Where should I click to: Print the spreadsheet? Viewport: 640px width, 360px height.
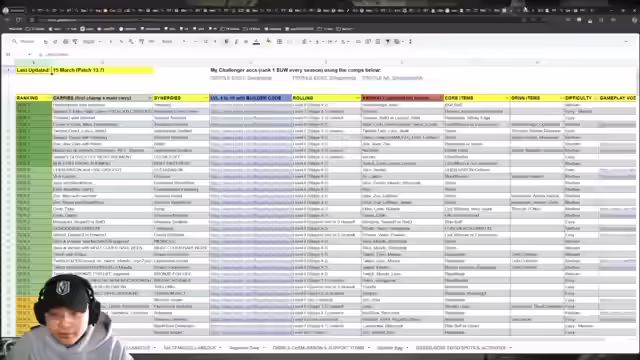(x=65, y=42)
